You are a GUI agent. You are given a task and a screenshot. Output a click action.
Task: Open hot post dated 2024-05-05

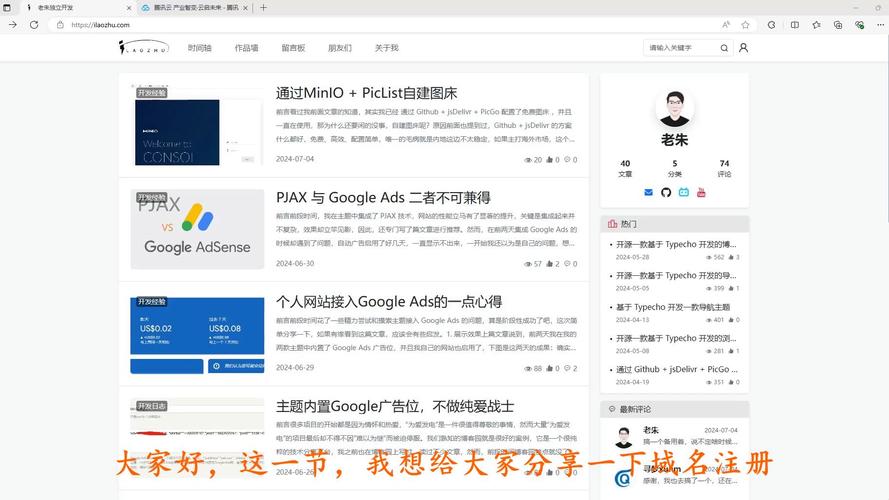[676, 276]
